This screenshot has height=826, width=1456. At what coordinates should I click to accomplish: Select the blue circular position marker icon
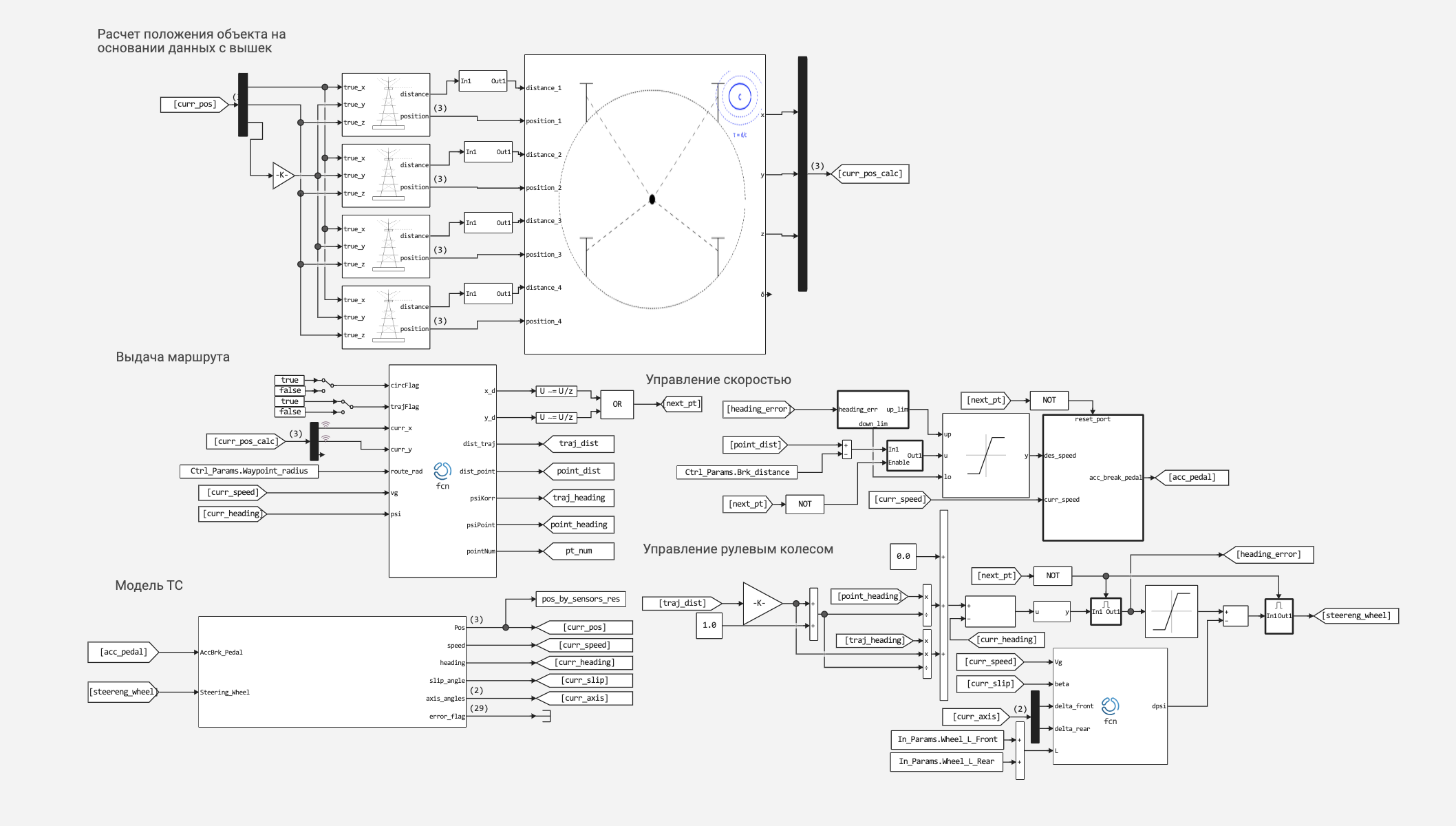pyautogui.click(x=740, y=97)
